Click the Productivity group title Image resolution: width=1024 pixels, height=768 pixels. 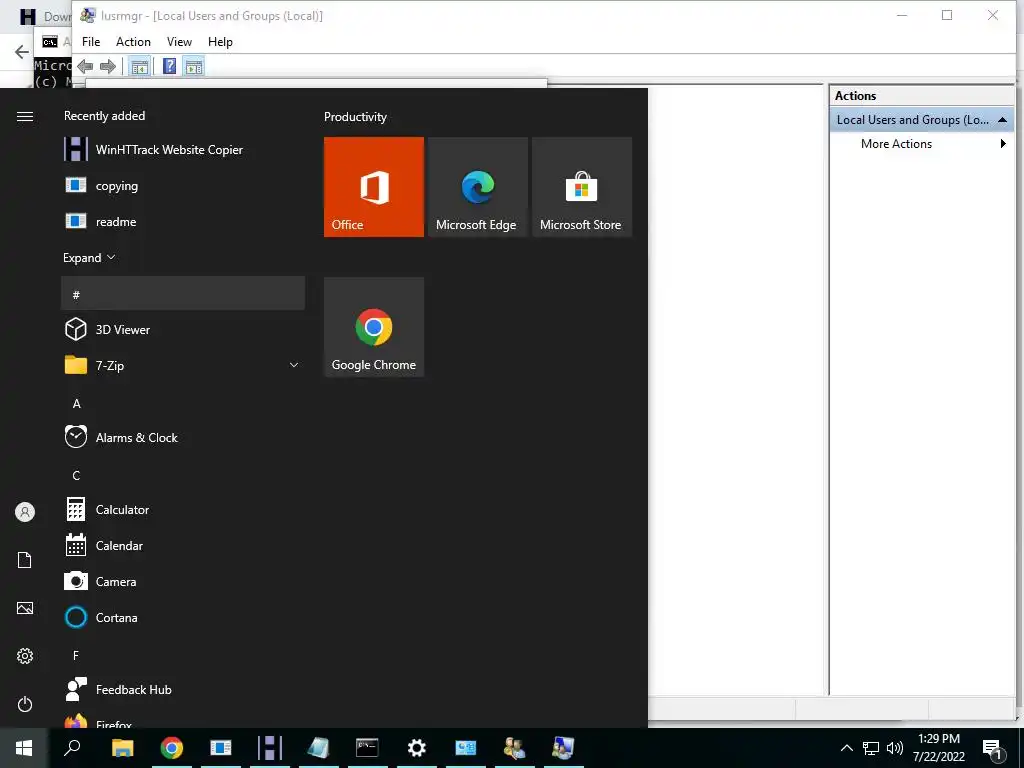click(355, 117)
